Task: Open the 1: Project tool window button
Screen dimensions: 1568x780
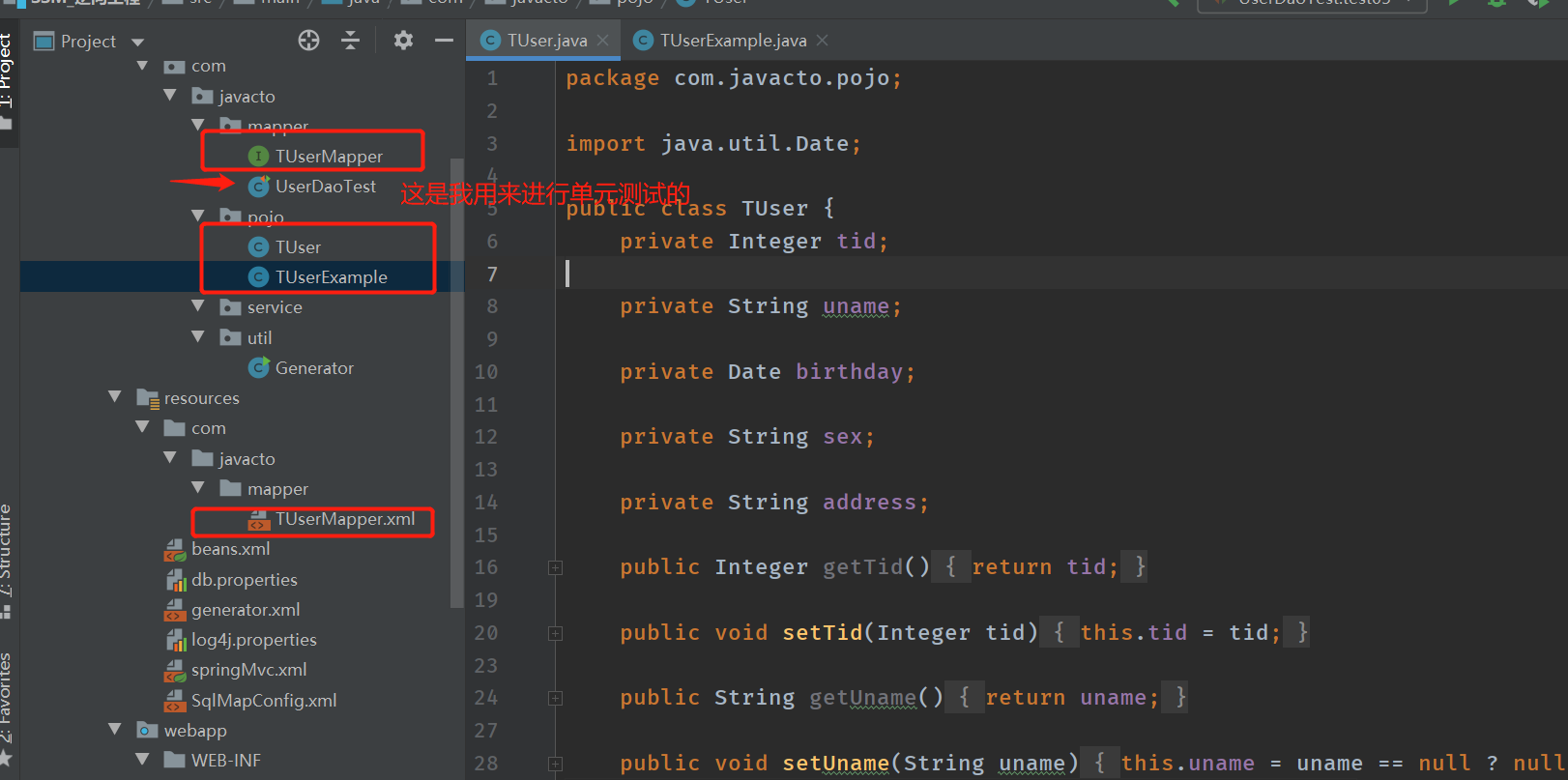Action: (8, 82)
